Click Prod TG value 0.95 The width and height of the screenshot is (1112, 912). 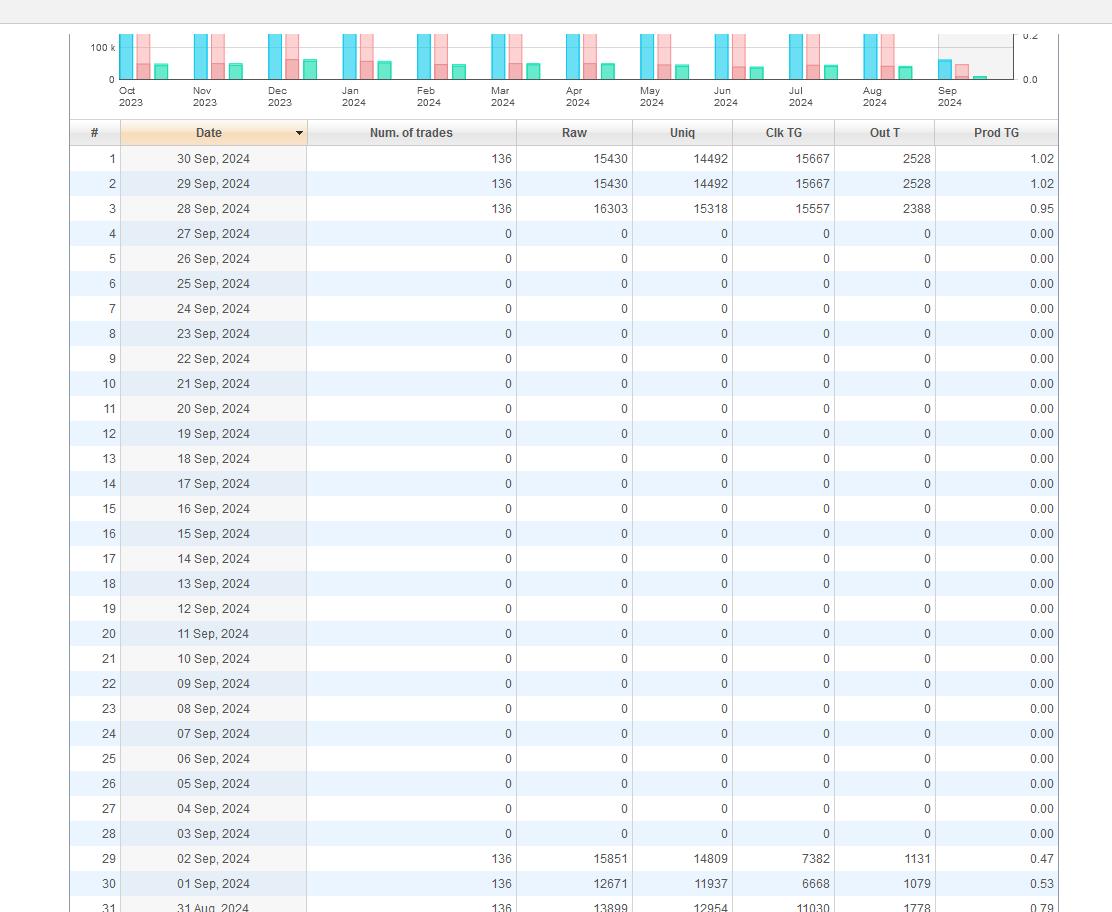point(1042,208)
